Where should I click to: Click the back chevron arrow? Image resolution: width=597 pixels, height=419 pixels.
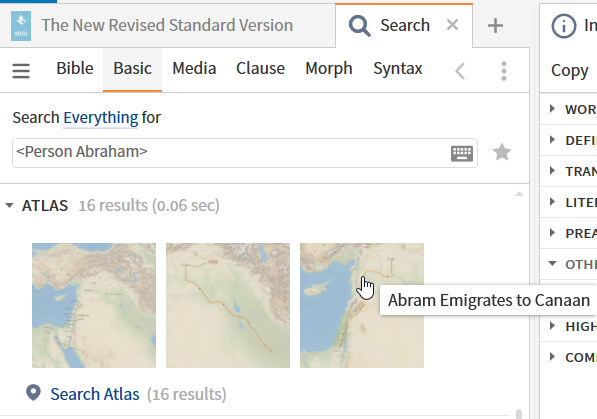[x=460, y=71]
